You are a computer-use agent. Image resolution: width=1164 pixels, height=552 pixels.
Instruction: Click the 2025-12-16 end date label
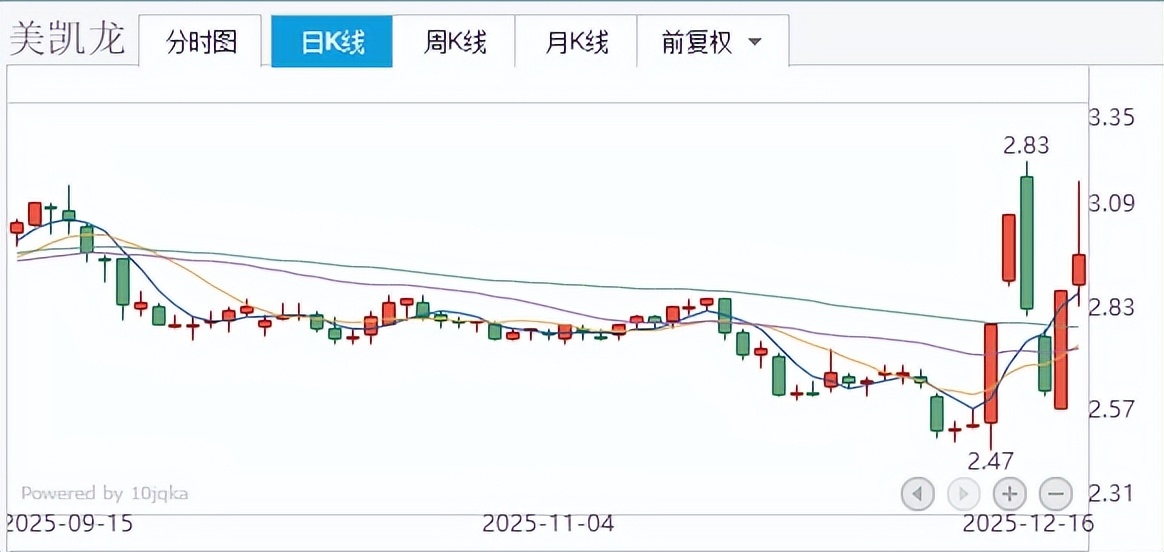click(x=1028, y=523)
